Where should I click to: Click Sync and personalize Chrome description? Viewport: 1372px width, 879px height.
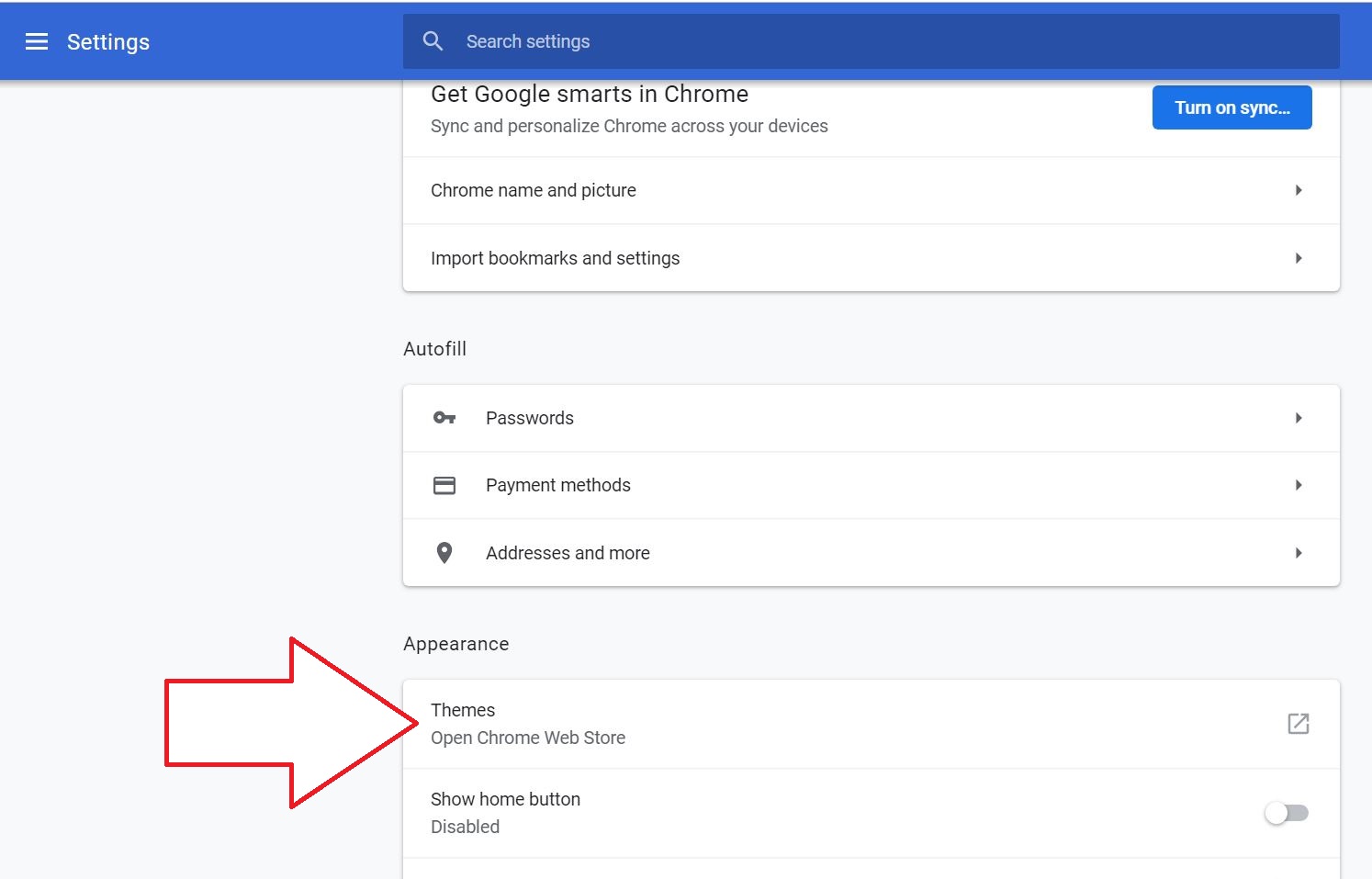(x=629, y=126)
